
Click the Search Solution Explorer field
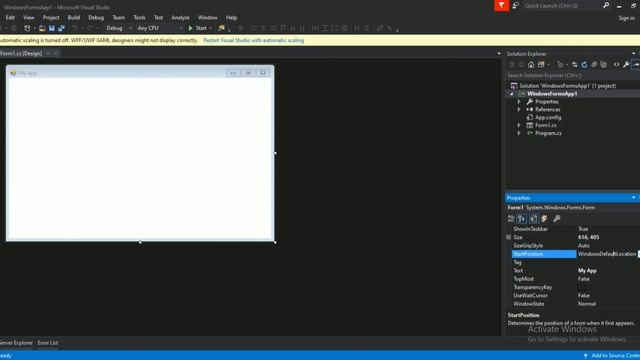coord(572,76)
